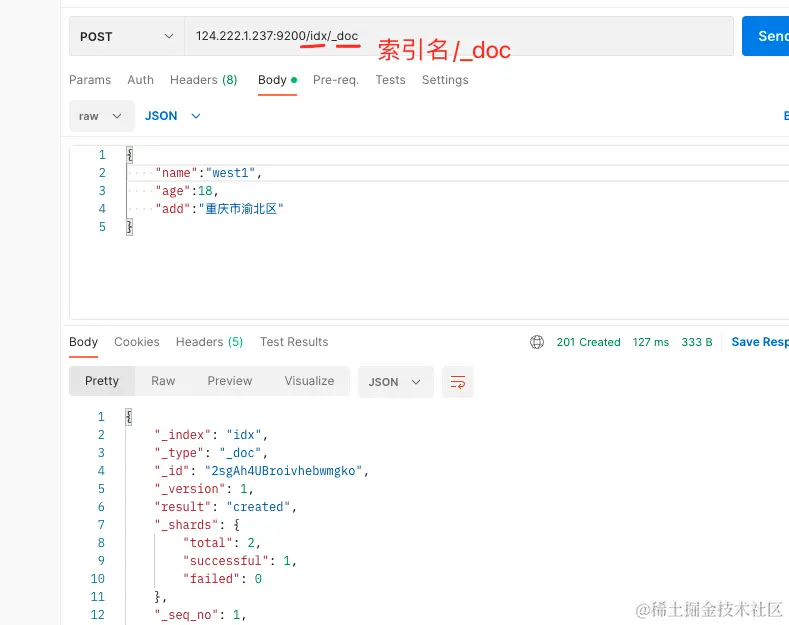Select the Raw response view
The width and height of the screenshot is (789, 625).
click(164, 381)
